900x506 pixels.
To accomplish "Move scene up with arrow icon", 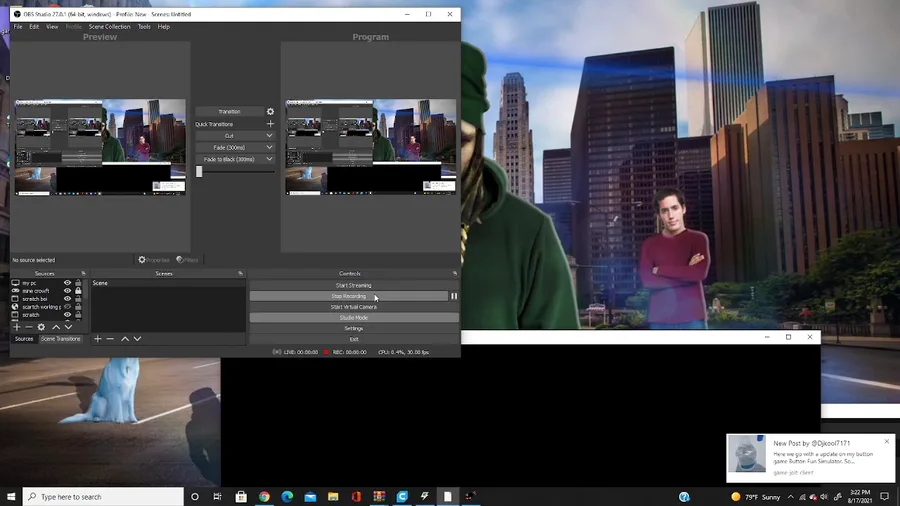I will [125, 339].
